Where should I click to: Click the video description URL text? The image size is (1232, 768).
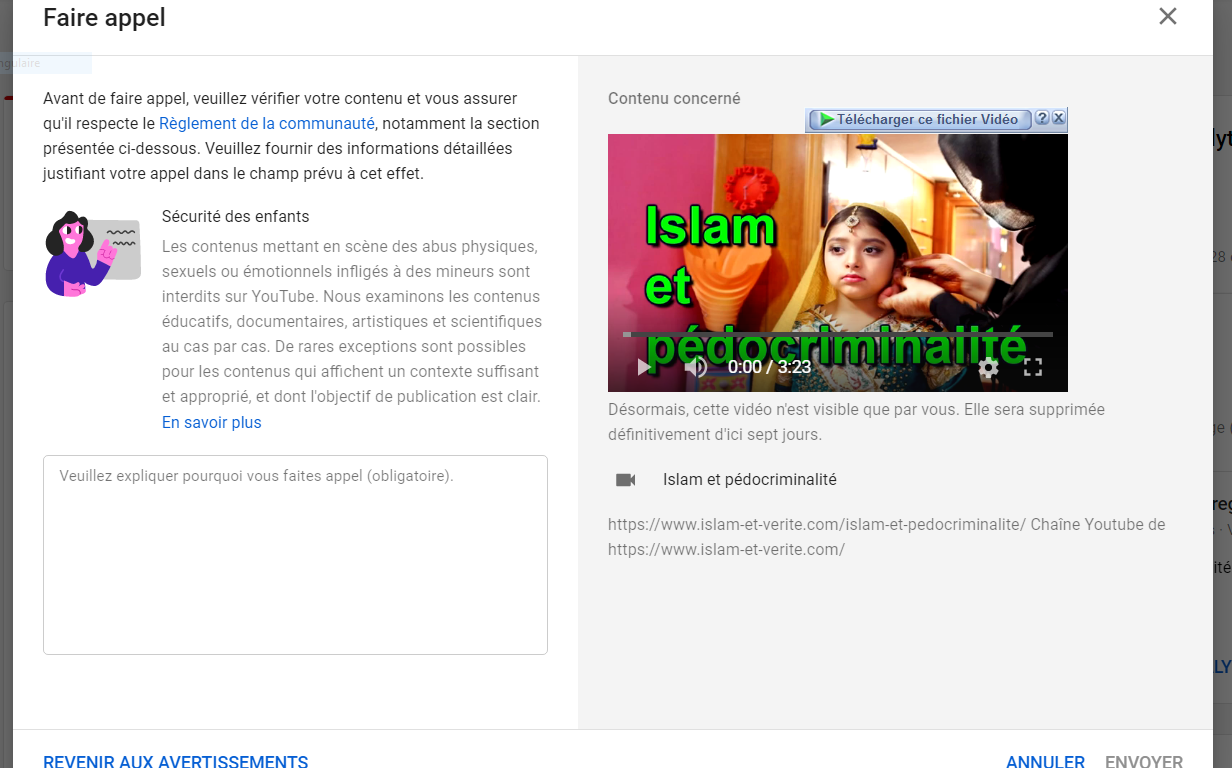pyautogui.click(x=886, y=537)
